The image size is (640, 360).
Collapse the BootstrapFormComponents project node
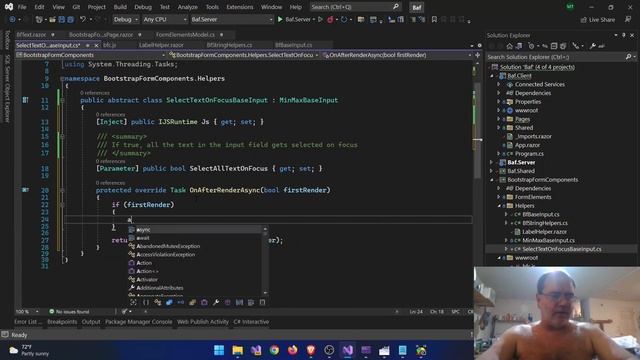(x=491, y=180)
